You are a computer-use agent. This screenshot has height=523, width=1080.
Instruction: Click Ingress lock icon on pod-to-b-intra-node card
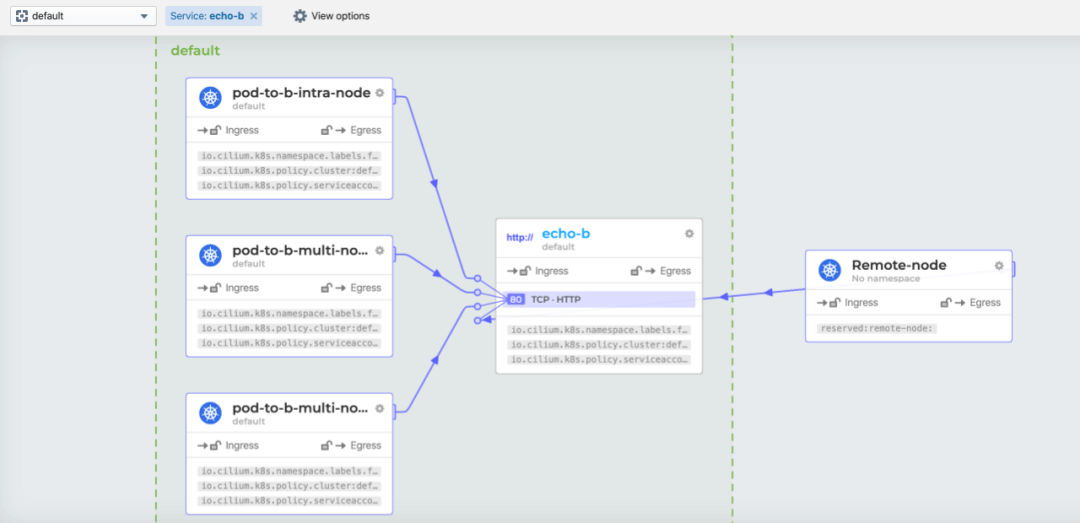216,130
